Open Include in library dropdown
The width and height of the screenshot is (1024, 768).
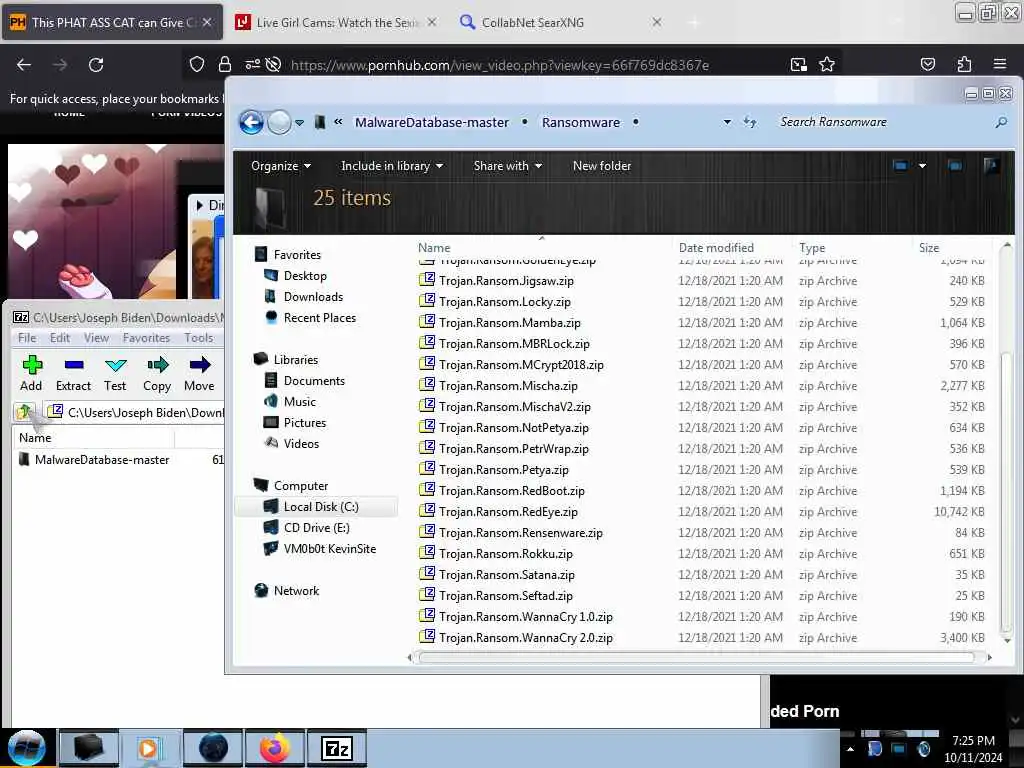(392, 166)
